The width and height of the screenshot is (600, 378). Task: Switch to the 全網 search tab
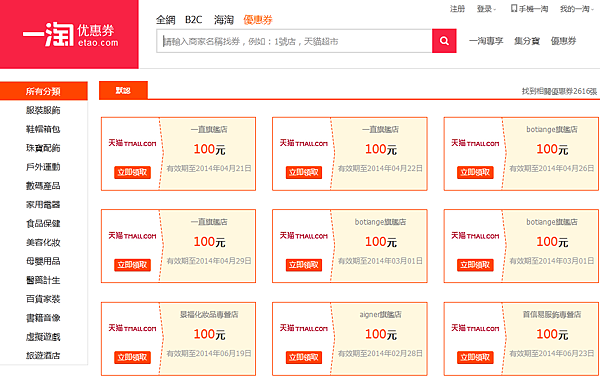[165, 20]
